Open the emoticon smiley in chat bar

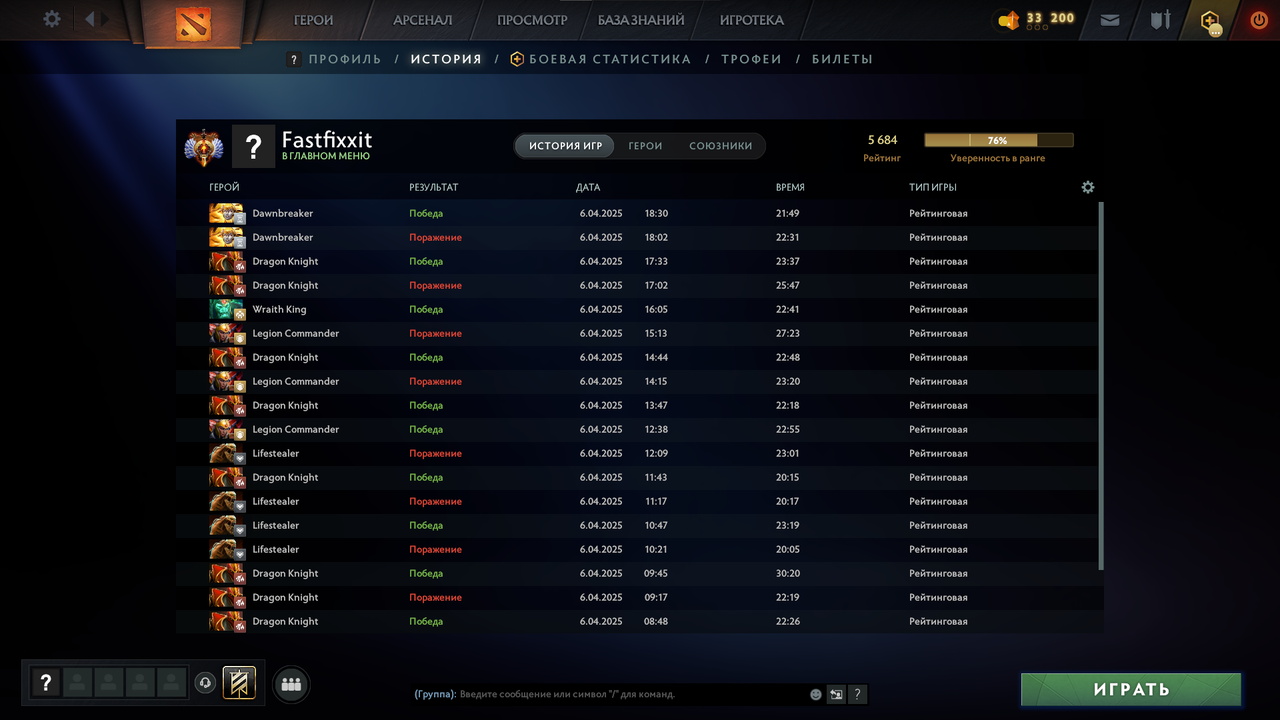(x=816, y=694)
